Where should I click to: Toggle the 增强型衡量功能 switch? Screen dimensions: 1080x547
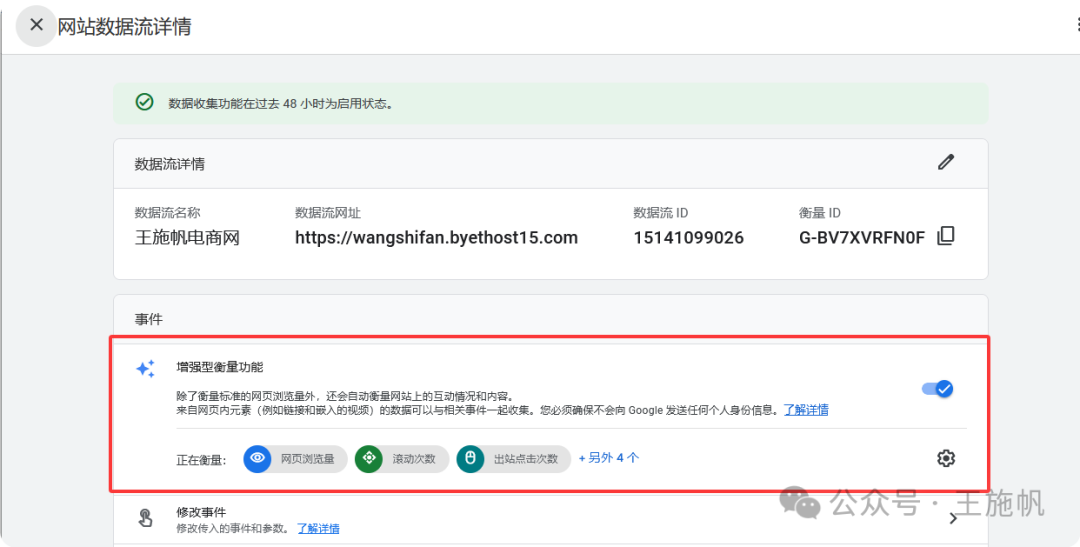pyautogui.click(x=937, y=389)
